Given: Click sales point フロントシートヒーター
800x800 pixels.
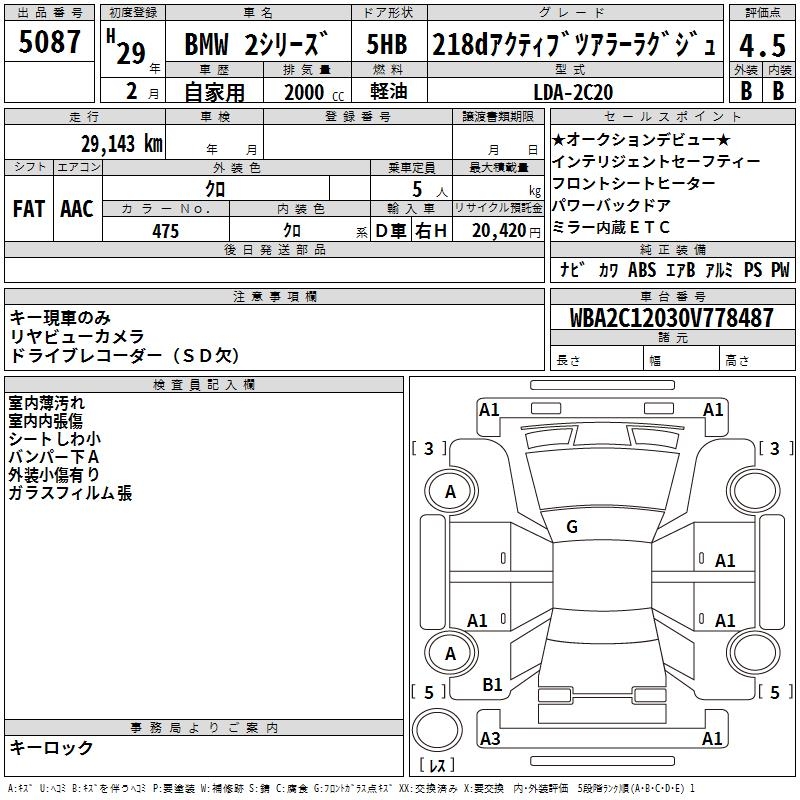Looking at the screenshot, I should (634, 183).
